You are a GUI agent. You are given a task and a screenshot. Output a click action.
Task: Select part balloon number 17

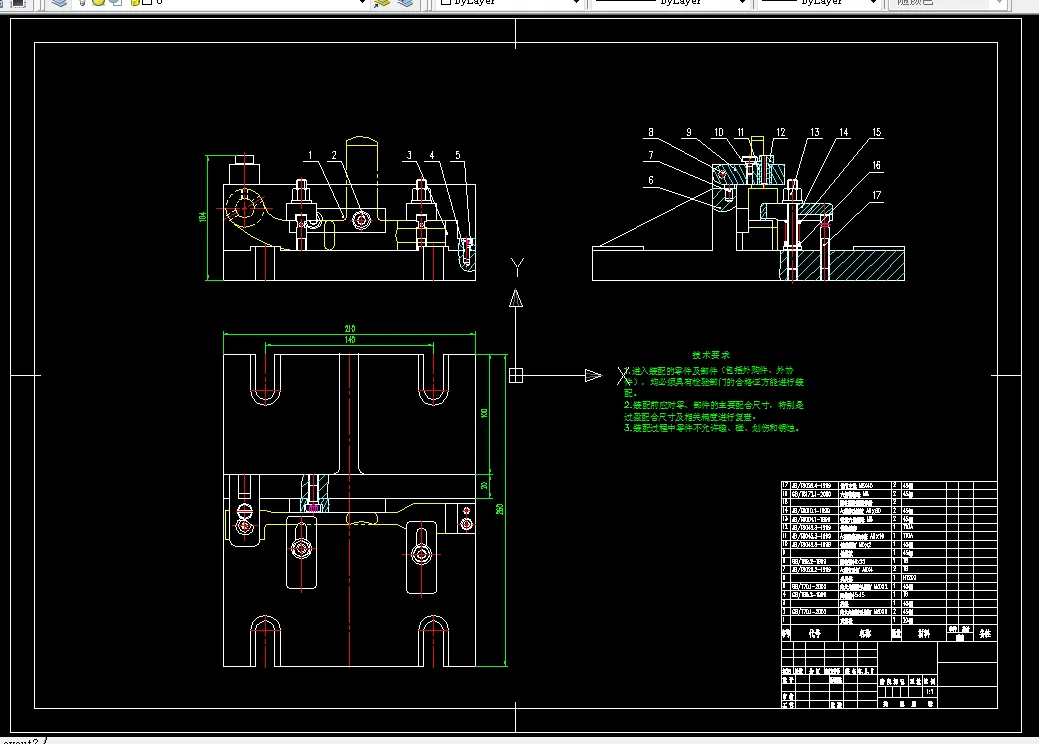click(876, 196)
